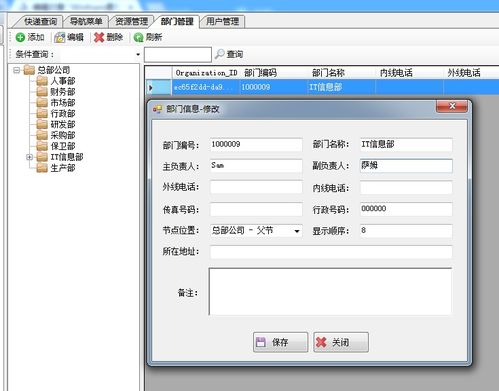Open the 条件查询 dropdown arrow

138,54
